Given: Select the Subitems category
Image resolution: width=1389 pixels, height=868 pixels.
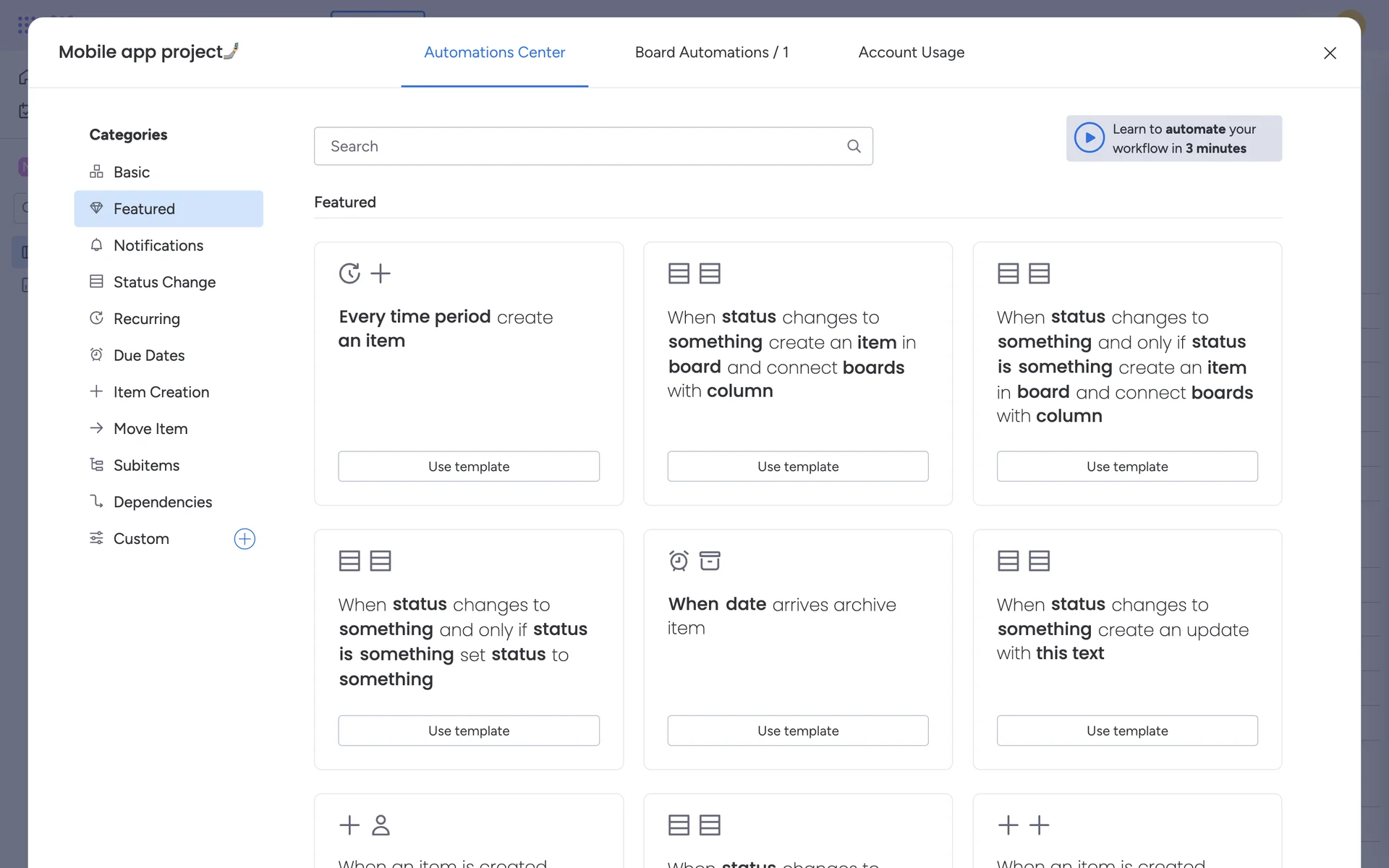Looking at the screenshot, I should [146, 465].
